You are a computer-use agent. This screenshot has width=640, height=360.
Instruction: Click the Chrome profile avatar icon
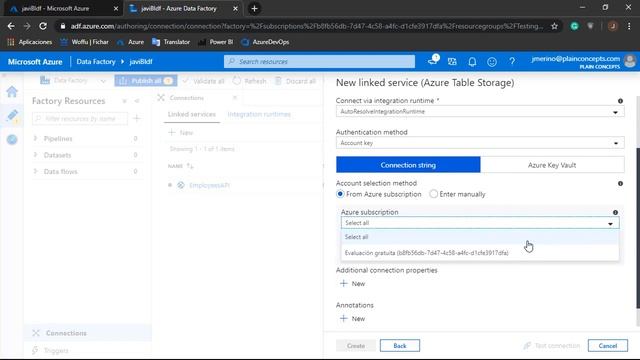[612, 26]
